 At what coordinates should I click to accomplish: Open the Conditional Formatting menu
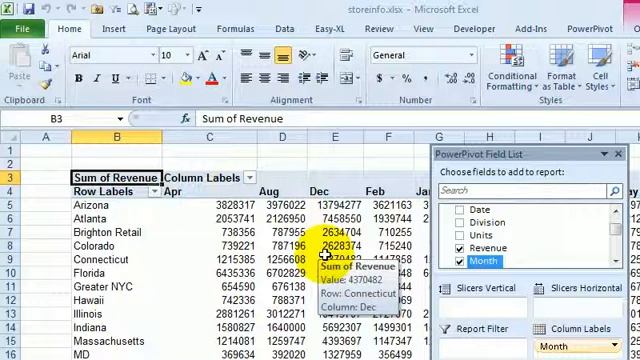pyautogui.click(x=512, y=67)
